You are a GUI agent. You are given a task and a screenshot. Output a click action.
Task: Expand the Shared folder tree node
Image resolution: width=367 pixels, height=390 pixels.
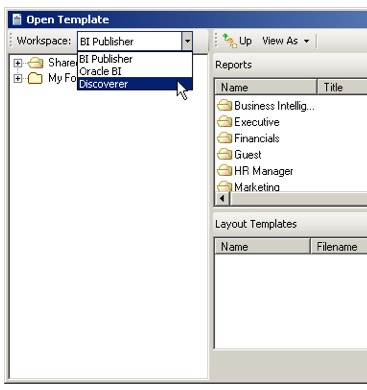18,63
